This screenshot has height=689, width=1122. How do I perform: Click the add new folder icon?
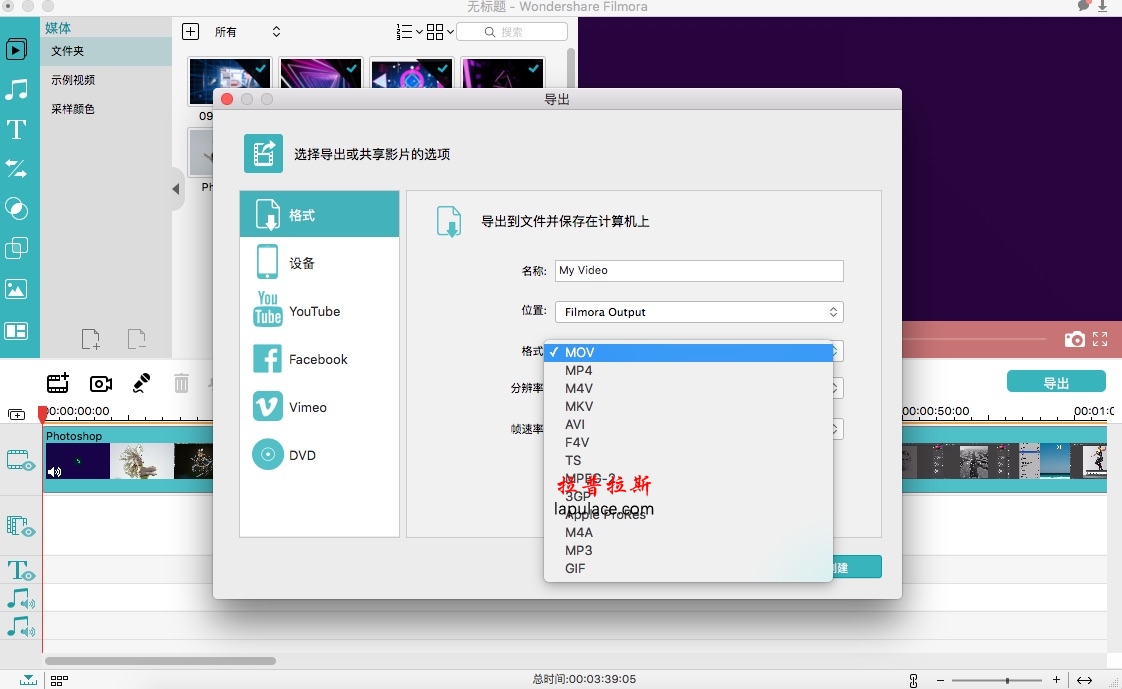point(91,338)
